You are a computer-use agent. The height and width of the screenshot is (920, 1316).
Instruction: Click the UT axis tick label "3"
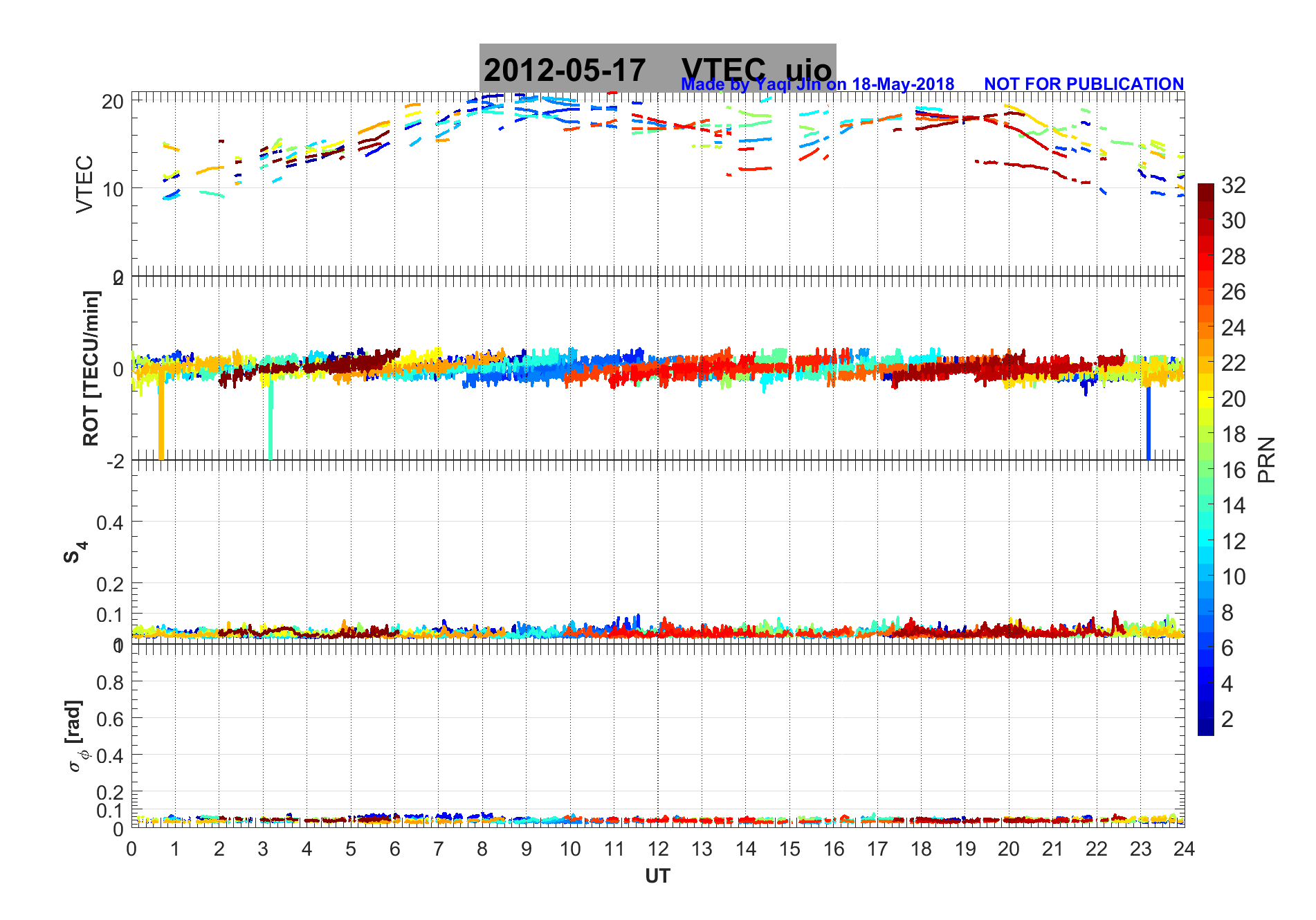click(263, 849)
